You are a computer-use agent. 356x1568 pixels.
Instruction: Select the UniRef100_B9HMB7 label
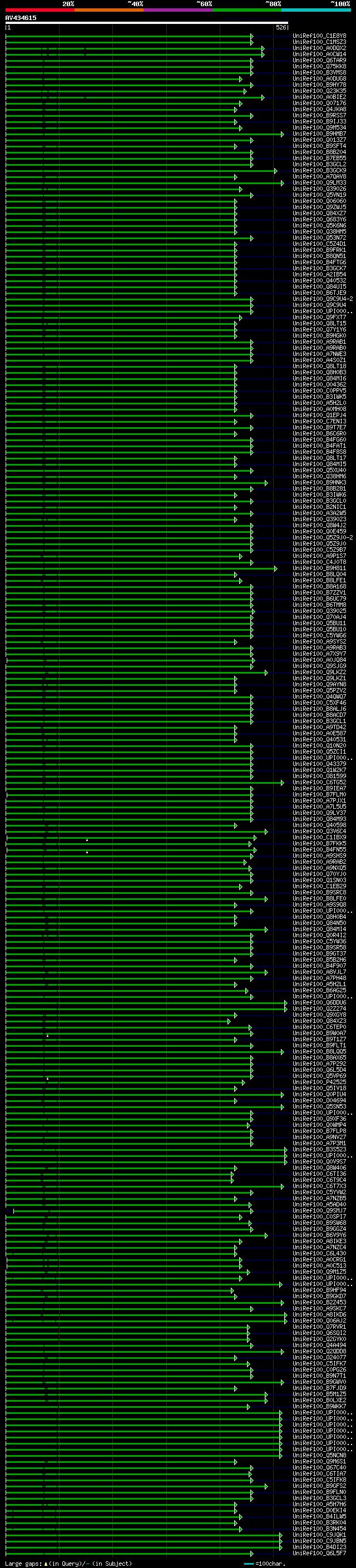click(x=319, y=134)
